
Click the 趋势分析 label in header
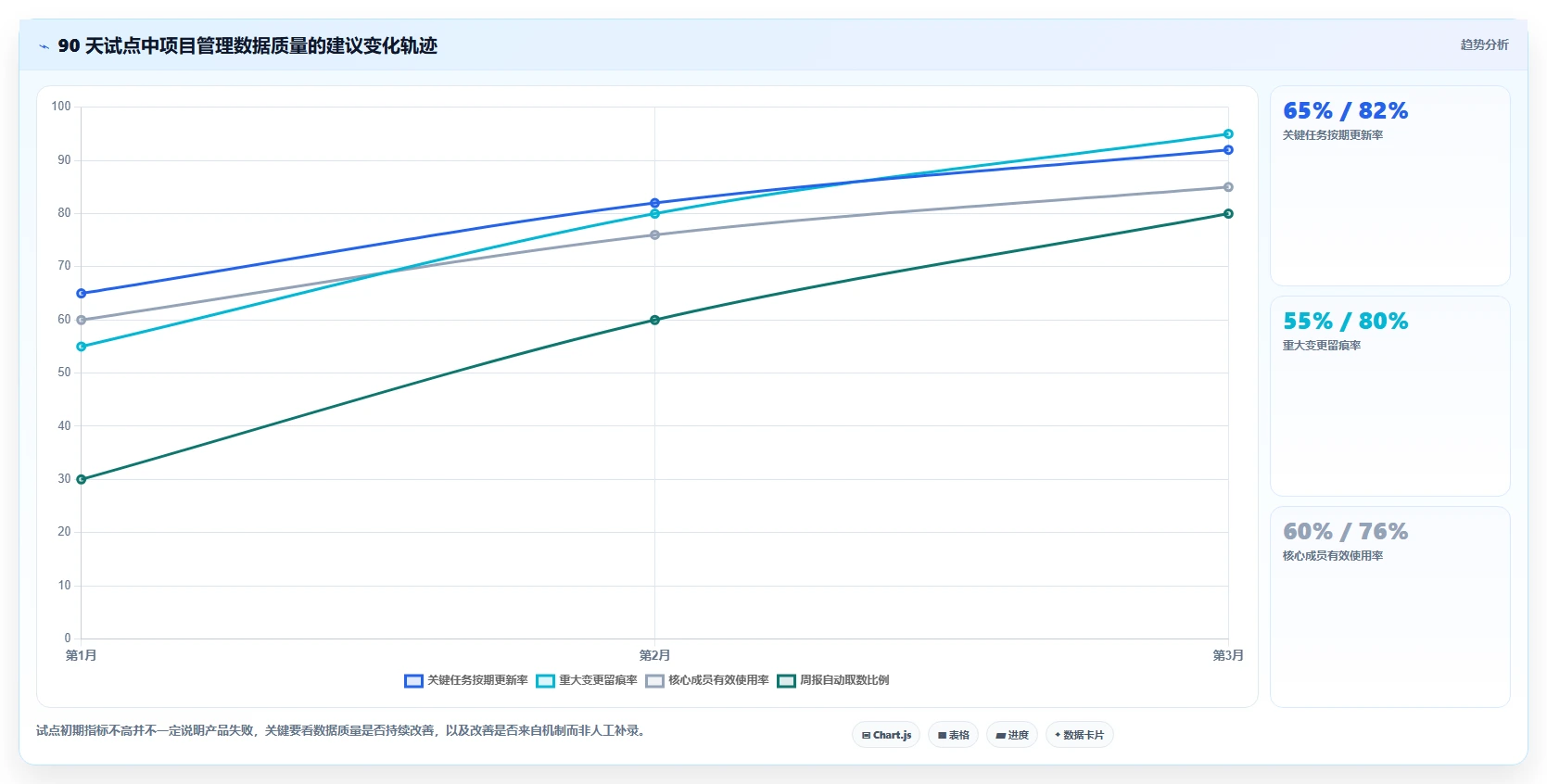pyautogui.click(x=1484, y=44)
